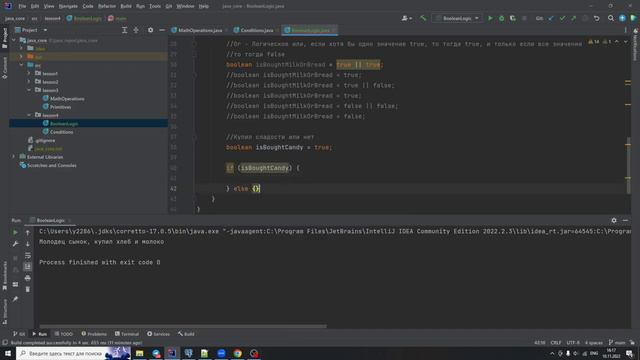Jump down the stack trace with the down arrow

pos(27,244)
